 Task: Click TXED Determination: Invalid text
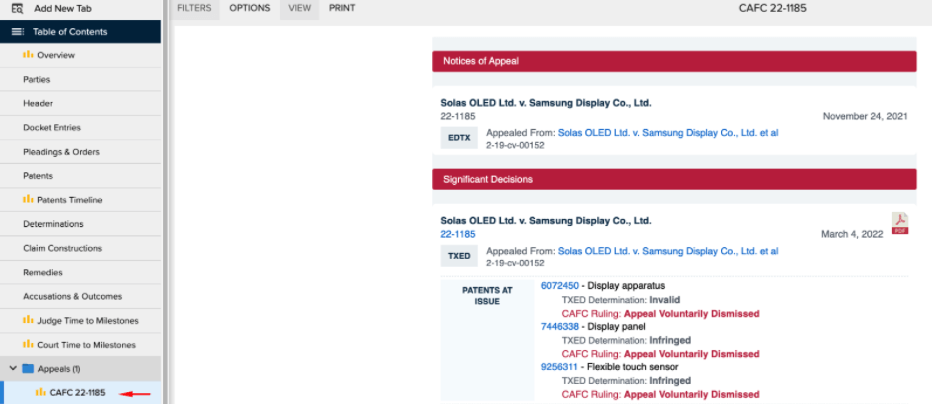coord(621,300)
